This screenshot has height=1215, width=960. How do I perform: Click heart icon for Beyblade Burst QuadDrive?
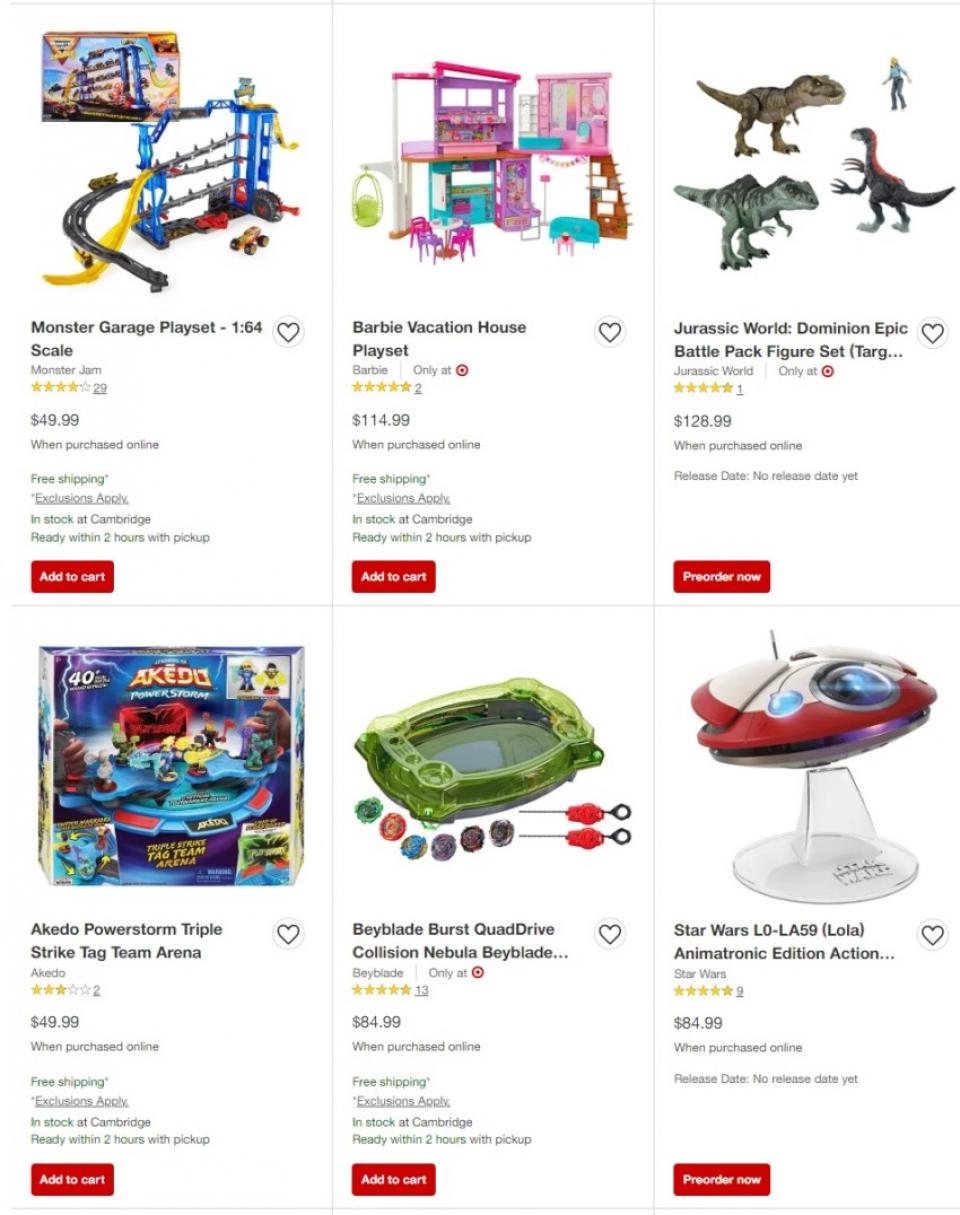pos(610,934)
